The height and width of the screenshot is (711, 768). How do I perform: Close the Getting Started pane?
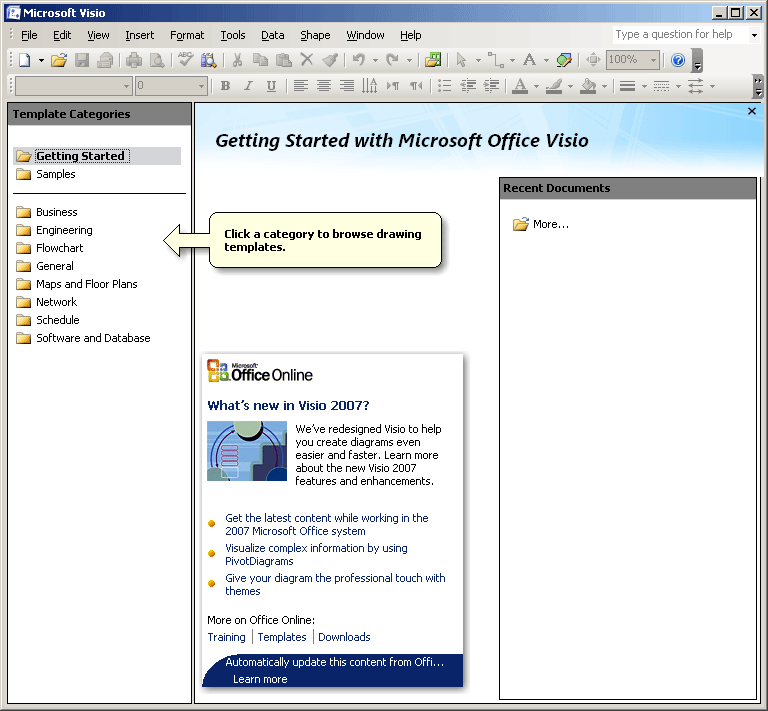[752, 112]
